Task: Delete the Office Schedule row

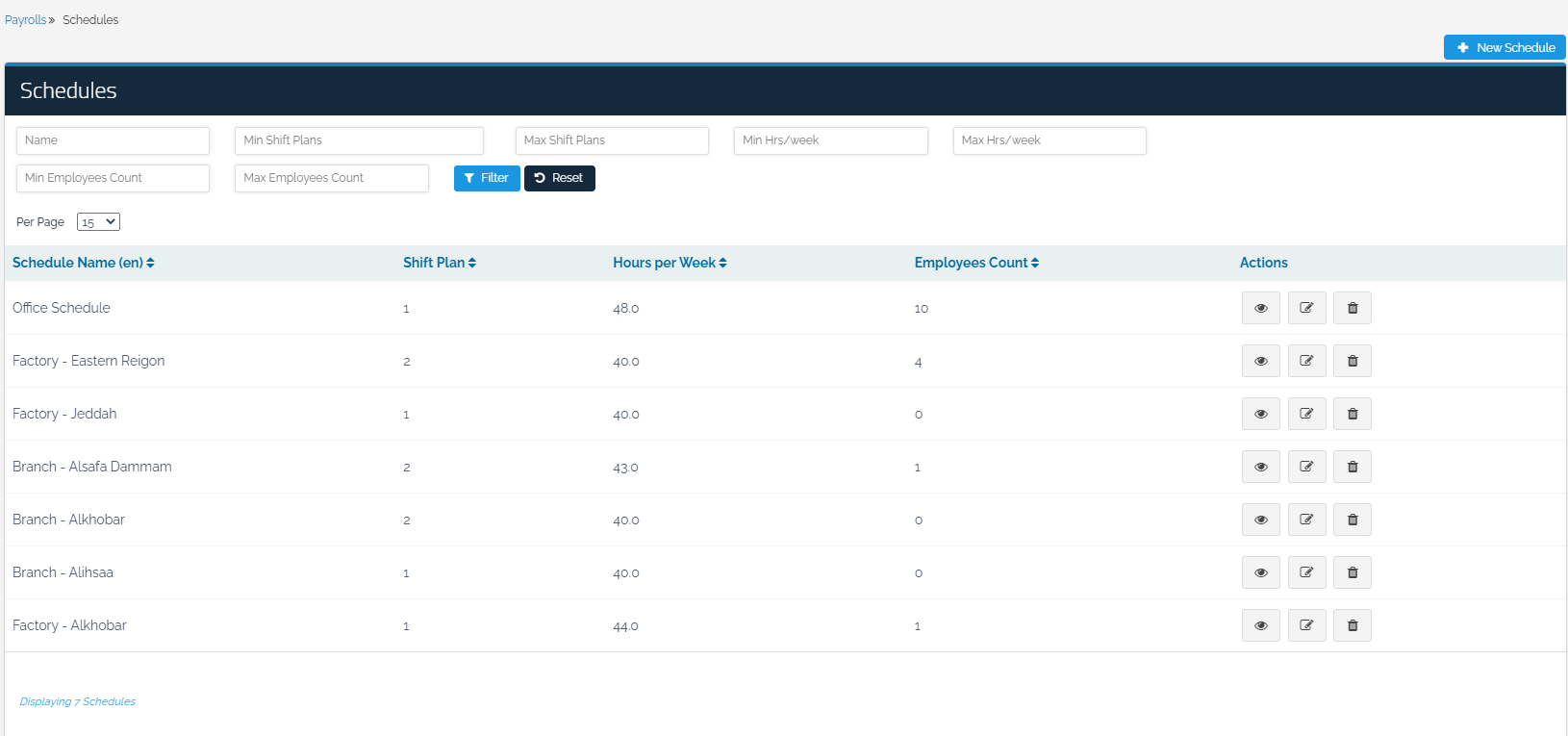Action: pyautogui.click(x=1352, y=308)
